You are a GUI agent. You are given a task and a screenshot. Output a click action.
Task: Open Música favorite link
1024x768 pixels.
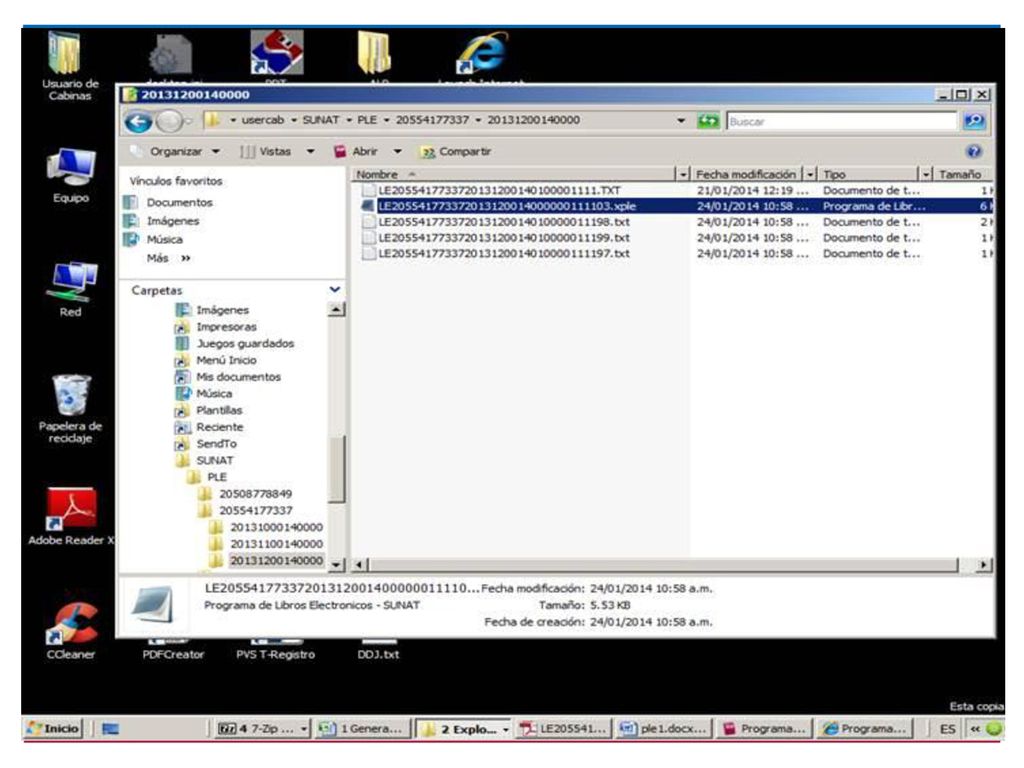(x=165, y=240)
